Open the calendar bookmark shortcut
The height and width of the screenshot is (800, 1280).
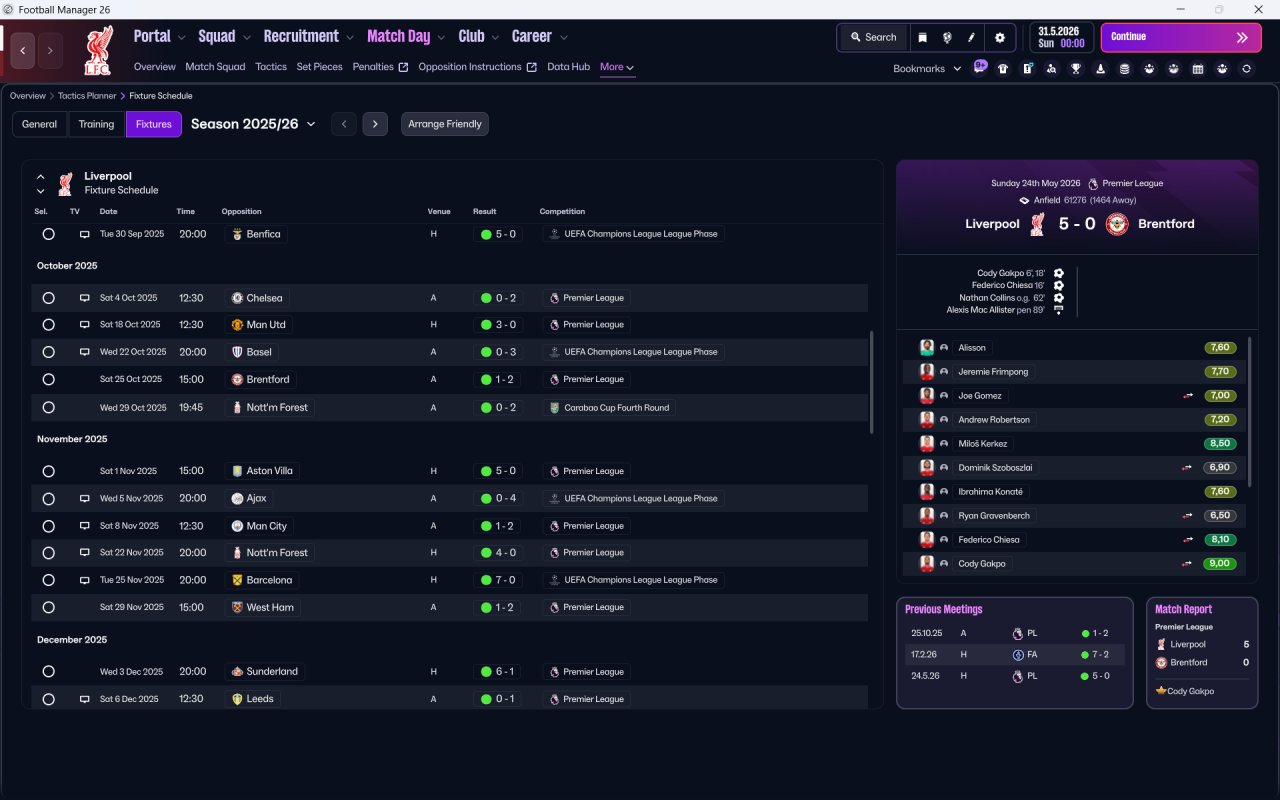pyautogui.click(x=1198, y=69)
